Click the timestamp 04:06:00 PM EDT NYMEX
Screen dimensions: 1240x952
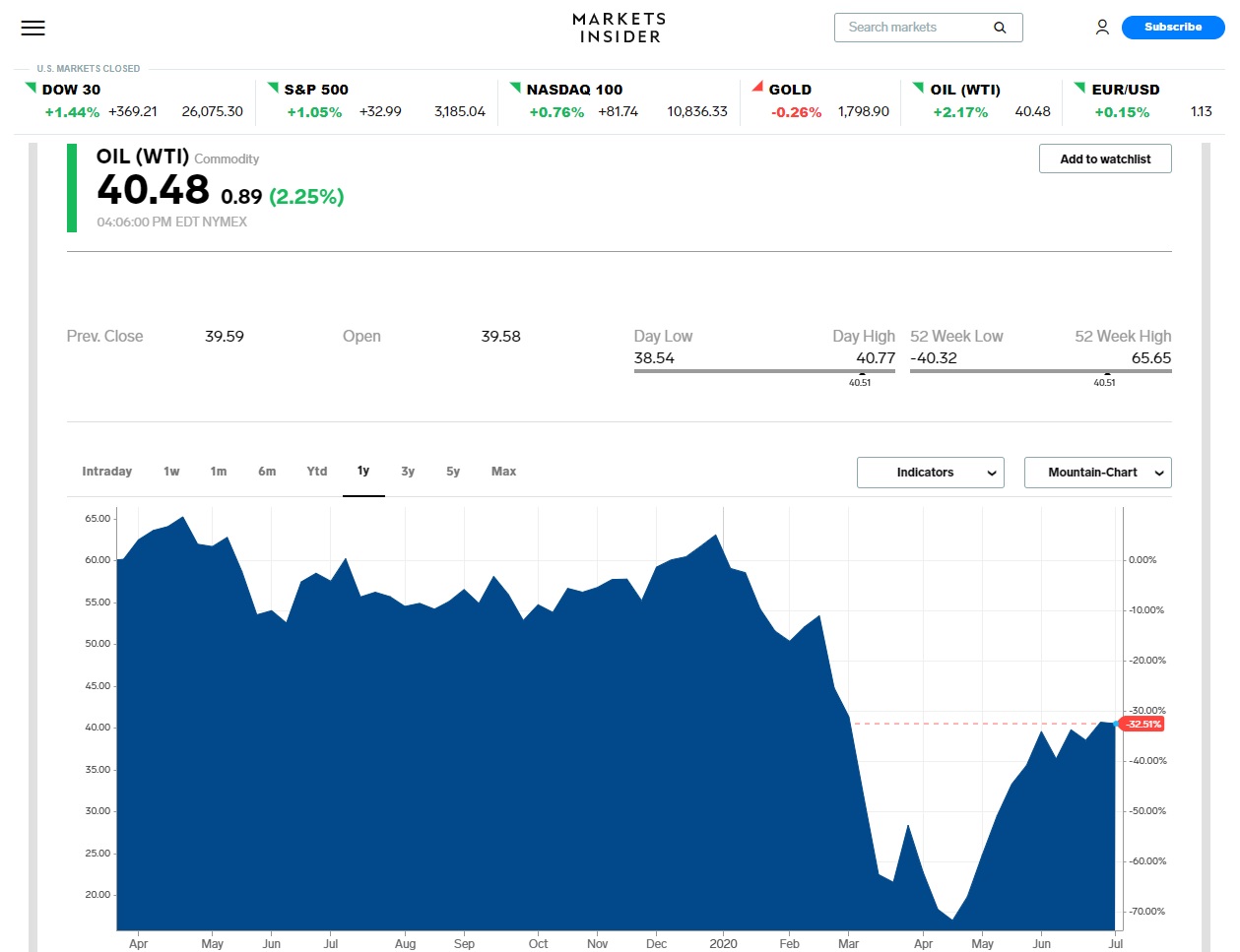[x=171, y=222]
